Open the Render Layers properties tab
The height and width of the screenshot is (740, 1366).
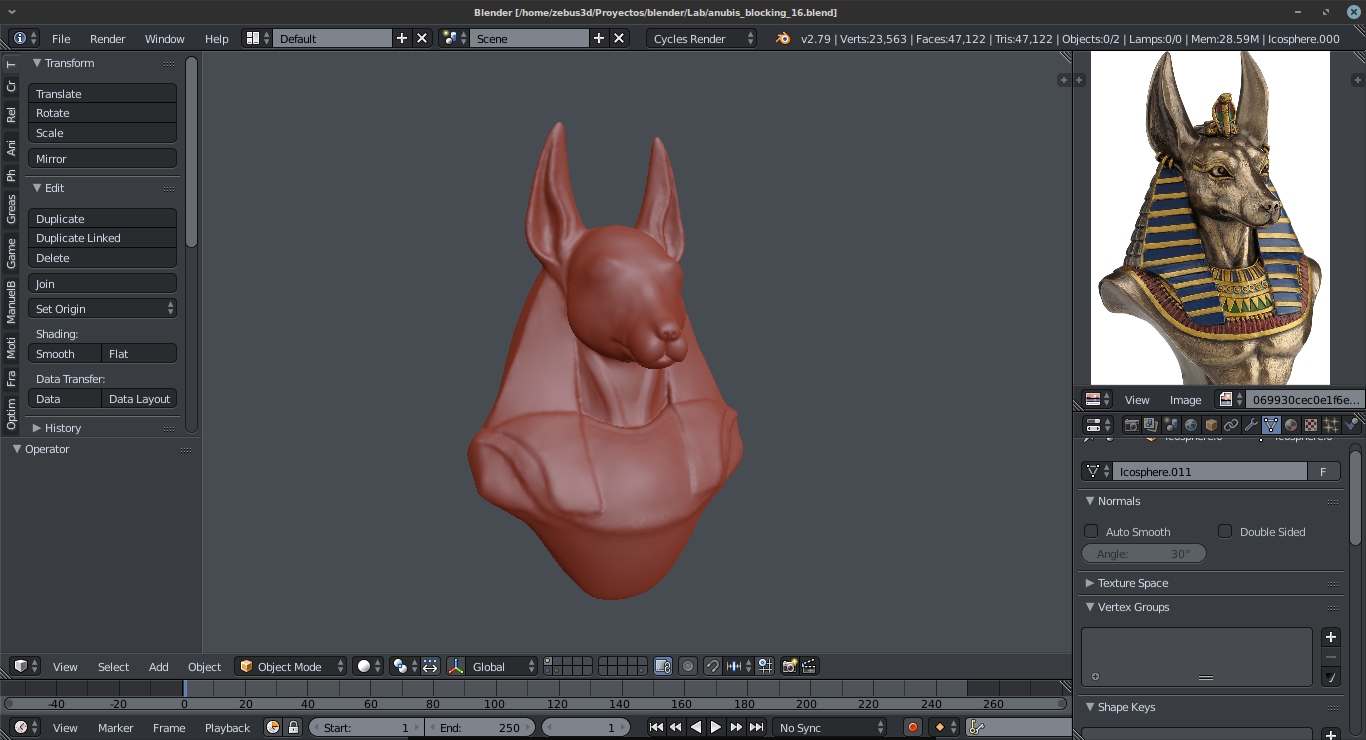1151,425
